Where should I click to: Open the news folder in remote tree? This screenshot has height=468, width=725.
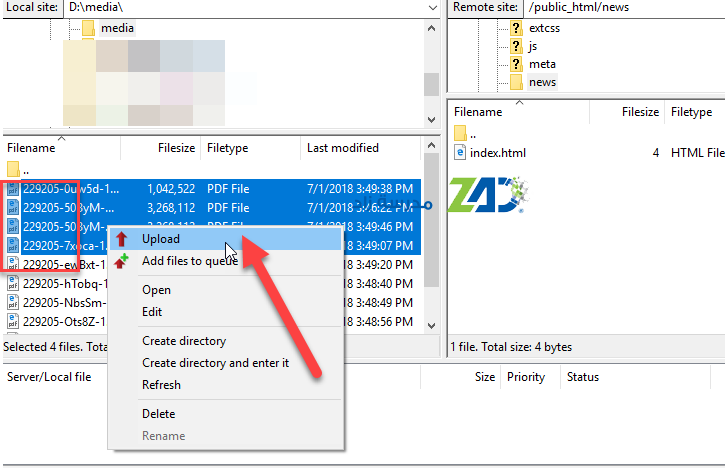(x=542, y=82)
